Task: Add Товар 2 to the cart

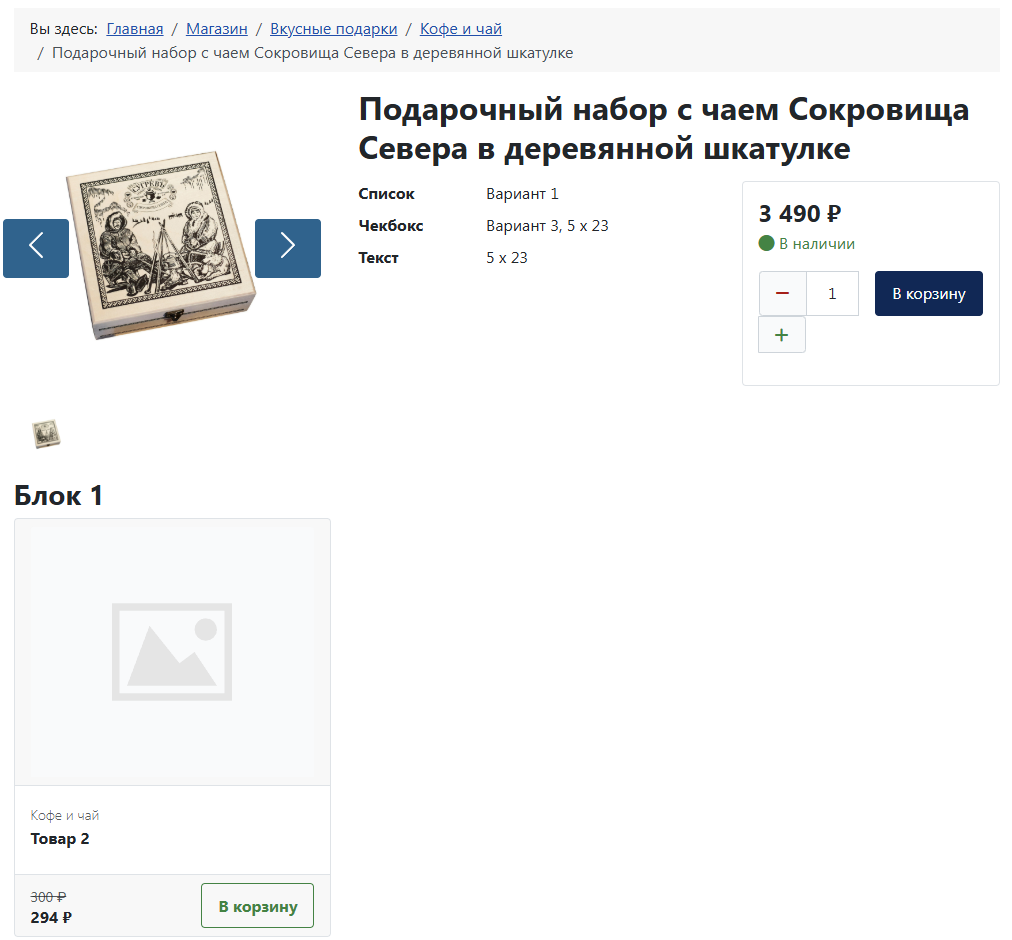Action: coord(257,906)
